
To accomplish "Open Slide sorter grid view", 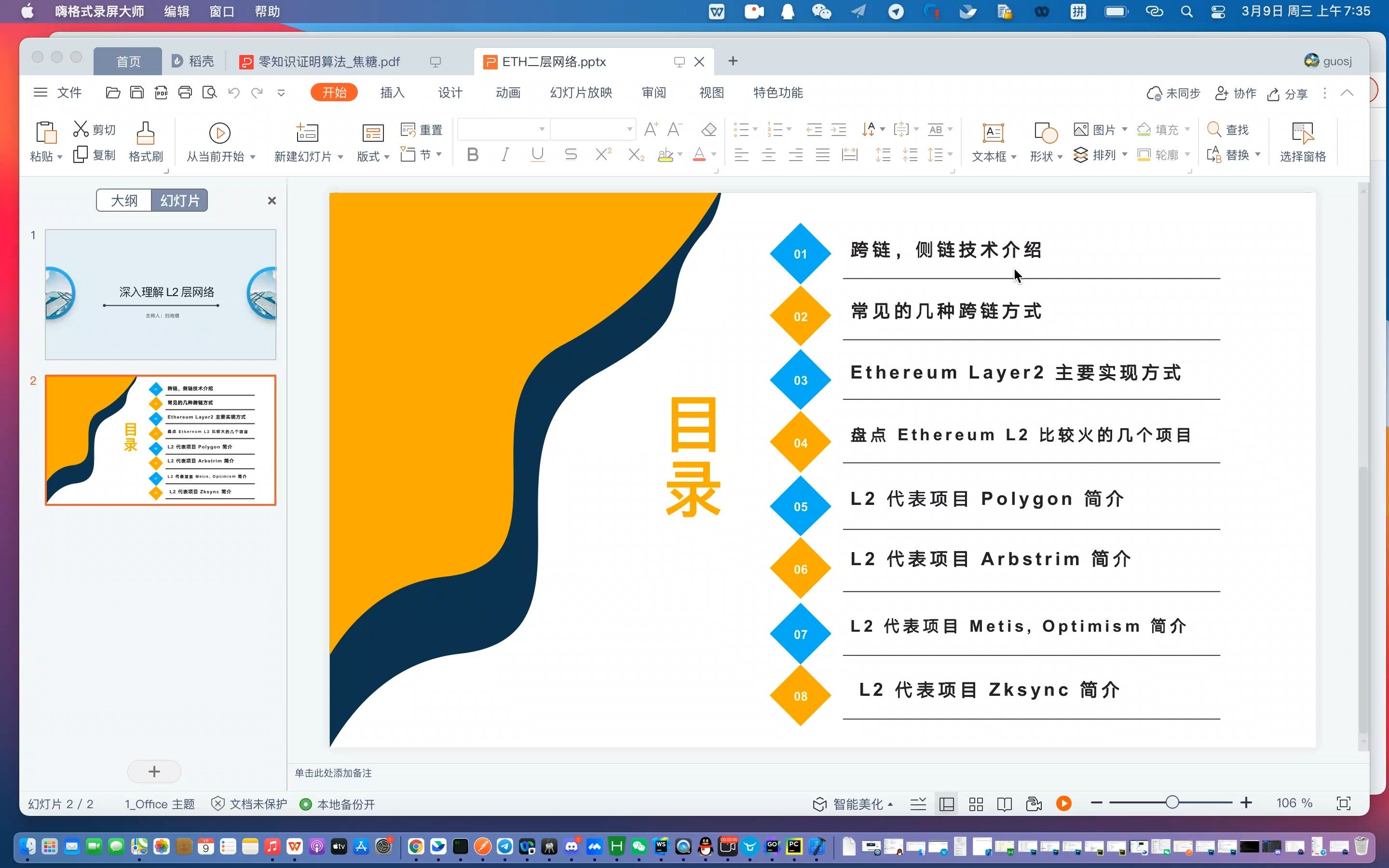I will (x=976, y=804).
